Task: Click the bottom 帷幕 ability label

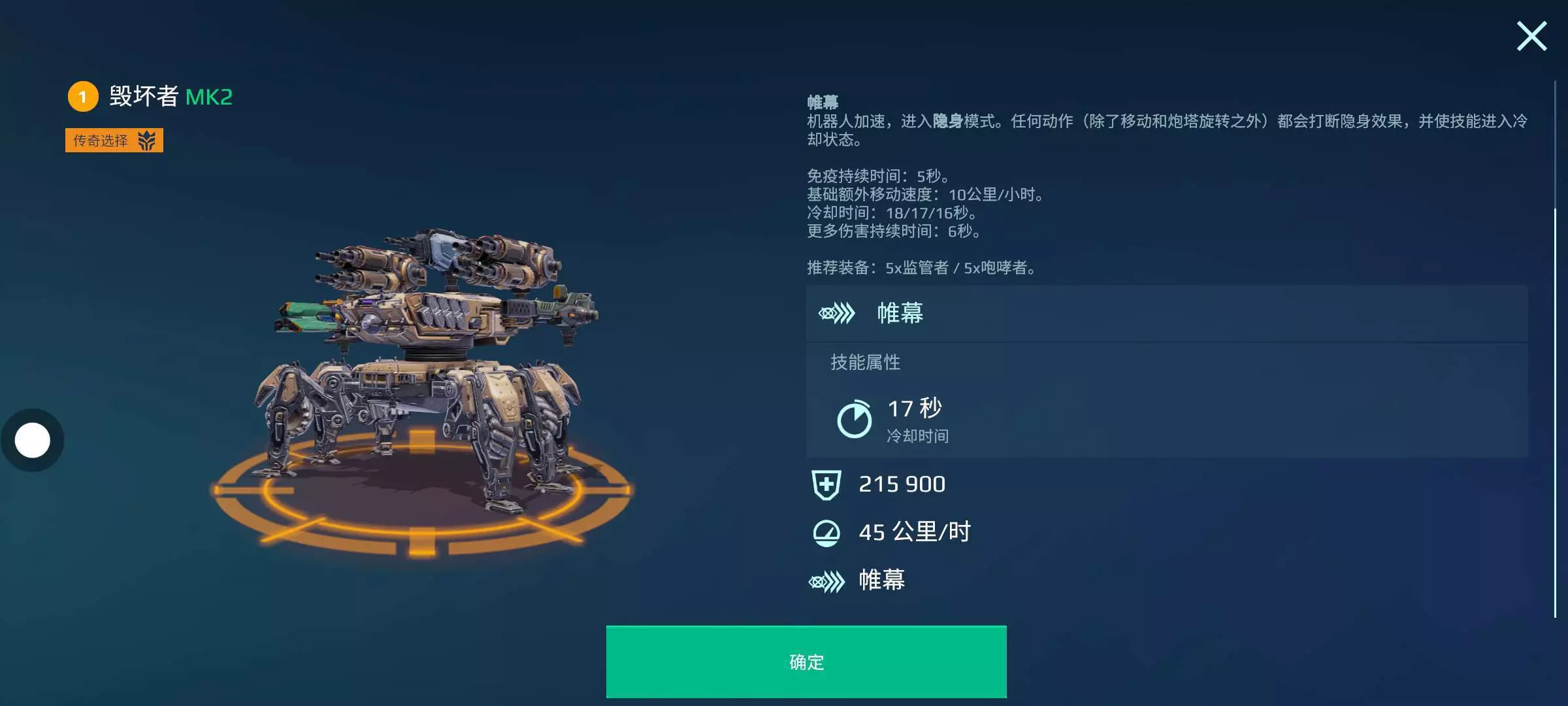Action: point(882,580)
